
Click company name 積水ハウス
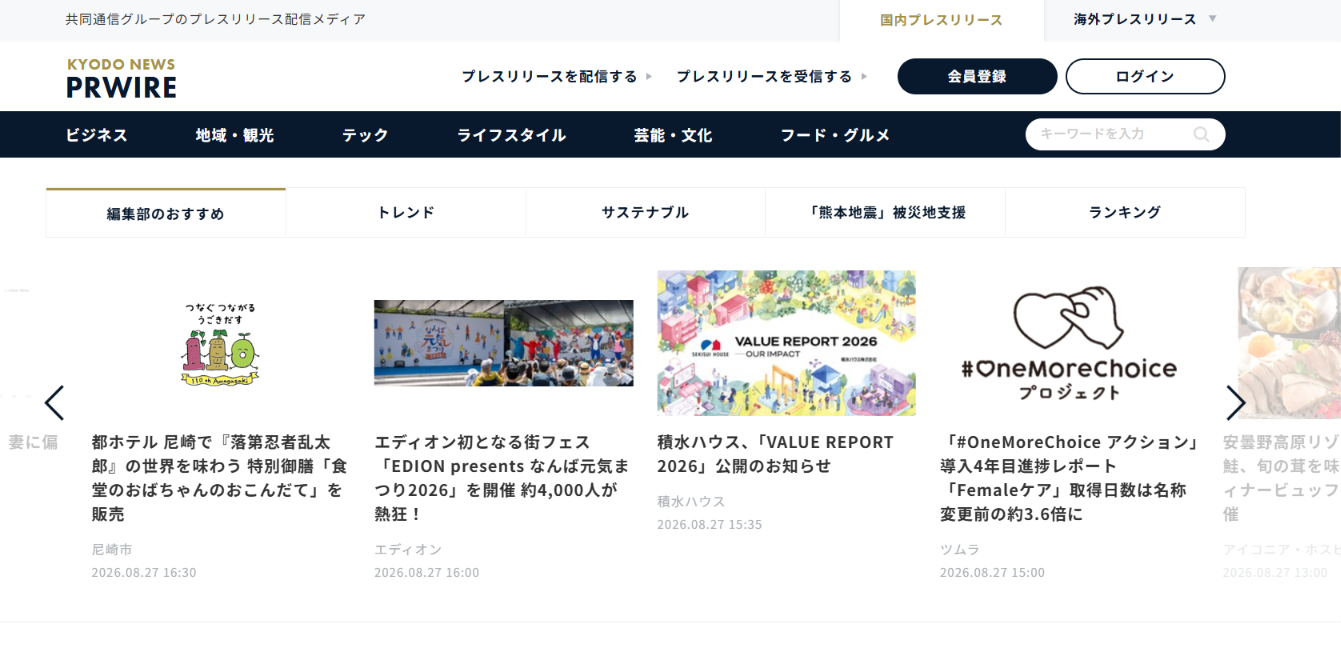point(691,501)
